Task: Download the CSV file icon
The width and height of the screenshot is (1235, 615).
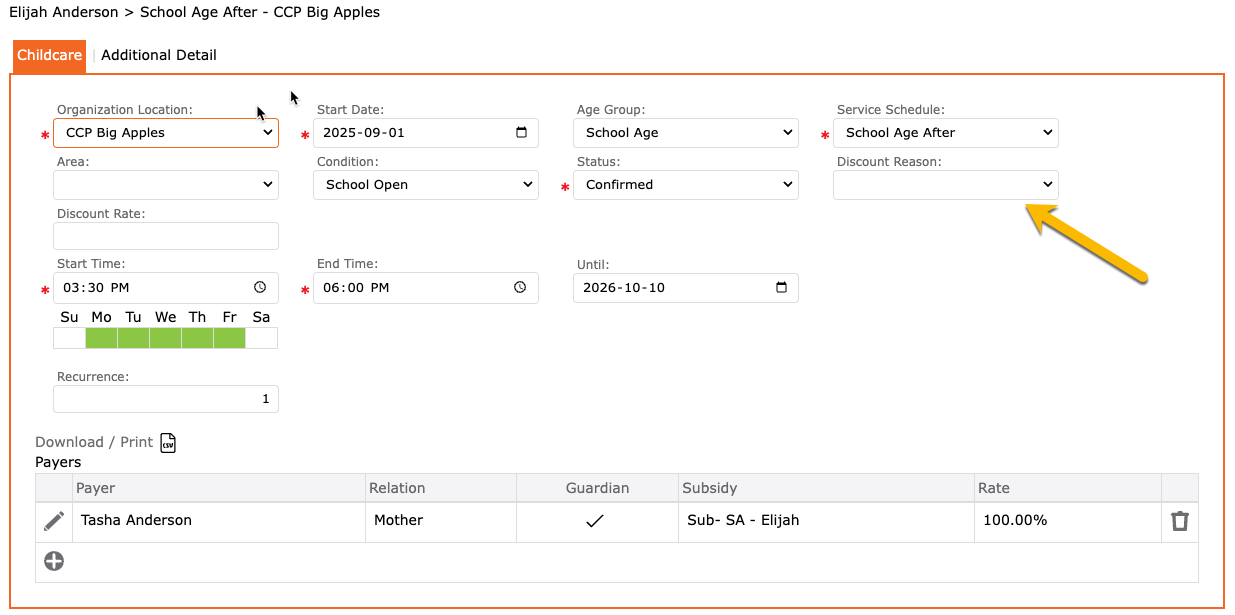Action: (168, 443)
